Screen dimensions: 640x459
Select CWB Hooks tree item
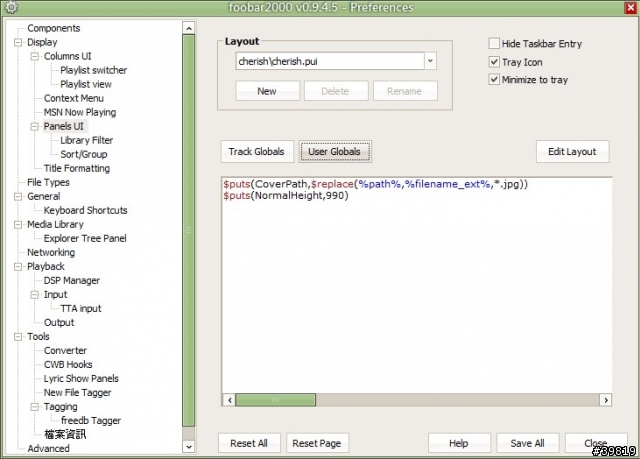[x=68, y=365]
